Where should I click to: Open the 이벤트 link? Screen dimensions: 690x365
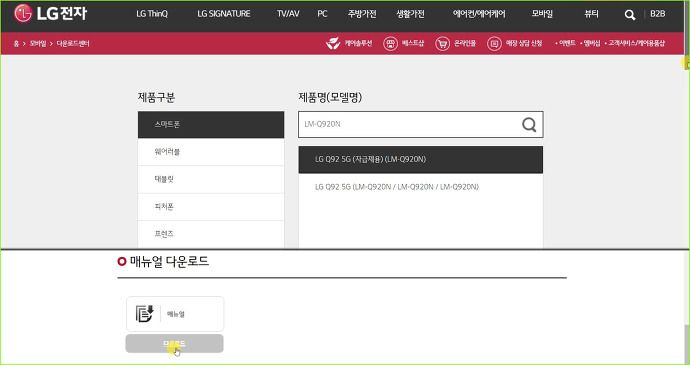[567, 43]
